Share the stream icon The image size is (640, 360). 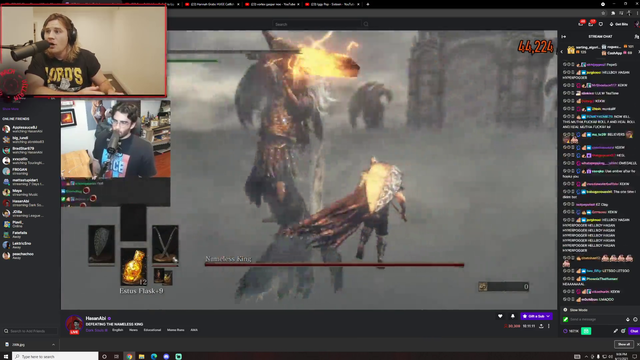click(541, 326)
